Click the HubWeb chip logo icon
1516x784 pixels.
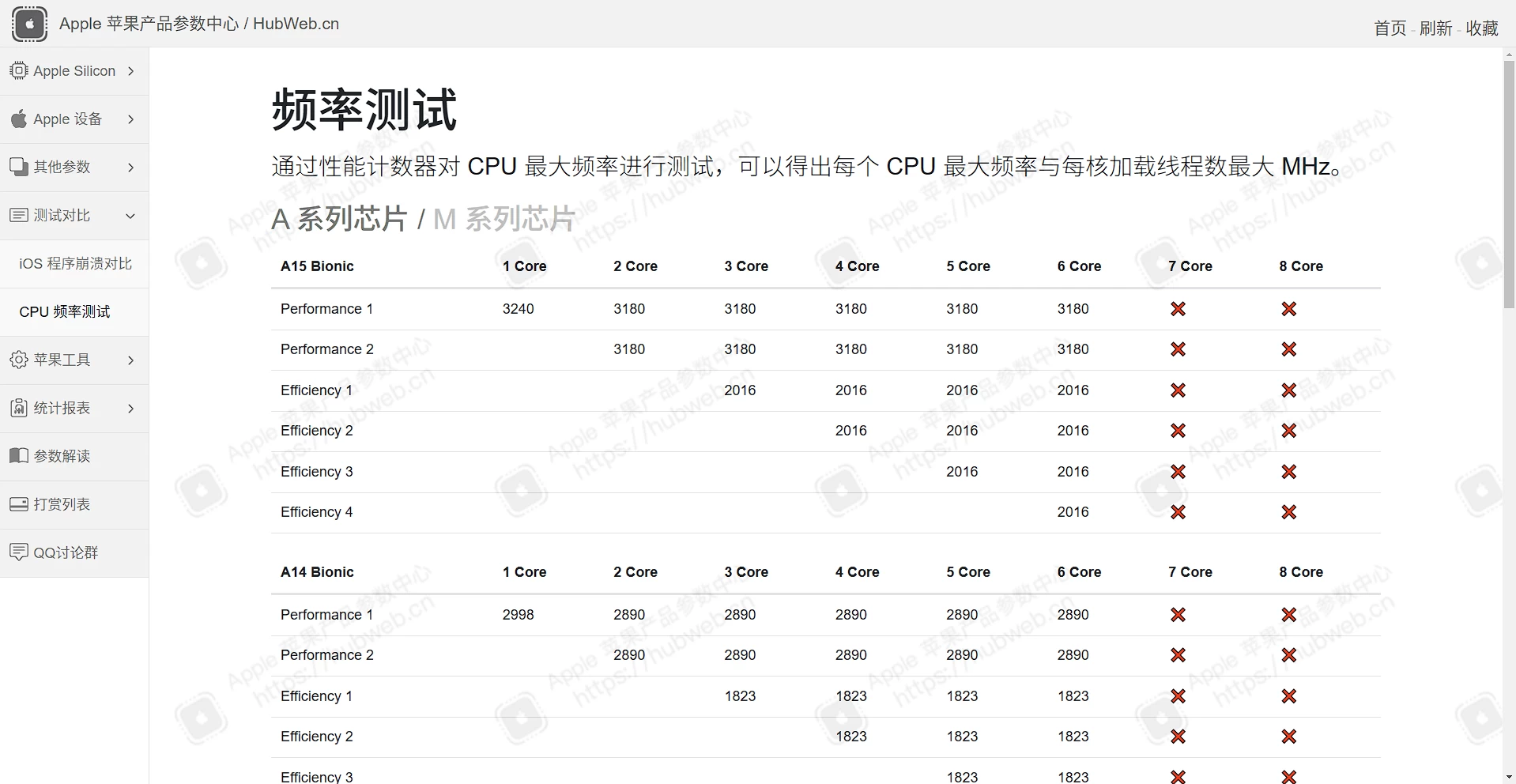point(30,24)
